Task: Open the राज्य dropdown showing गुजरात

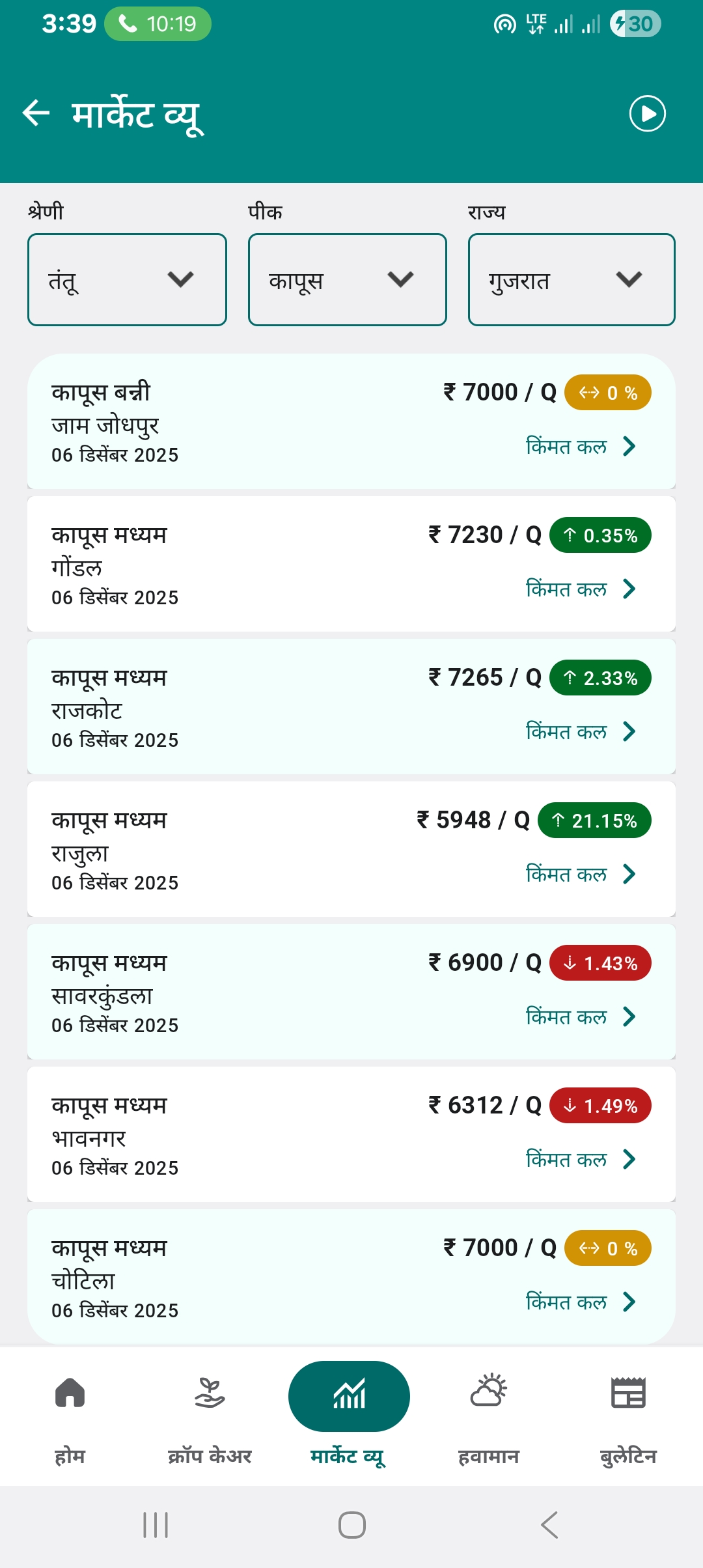Action: (571, 279)
